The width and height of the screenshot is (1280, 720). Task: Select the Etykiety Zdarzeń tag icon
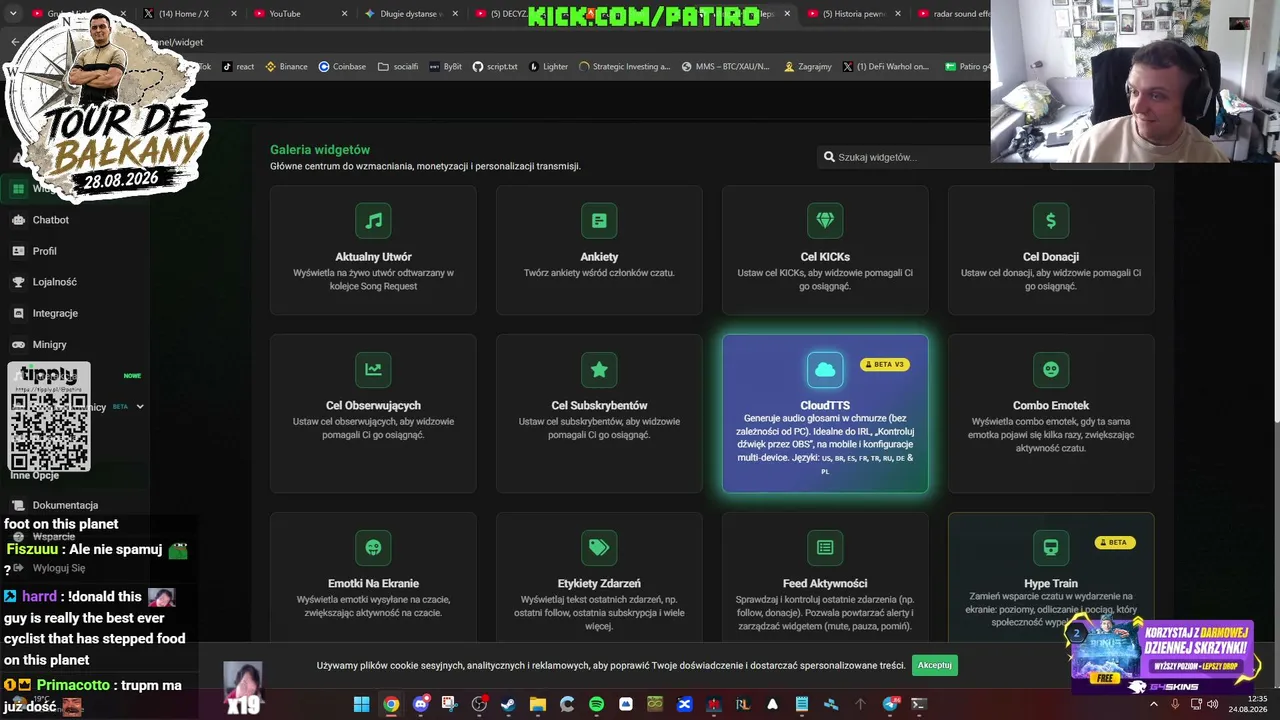pyautogui.click(x=599, y=548)
